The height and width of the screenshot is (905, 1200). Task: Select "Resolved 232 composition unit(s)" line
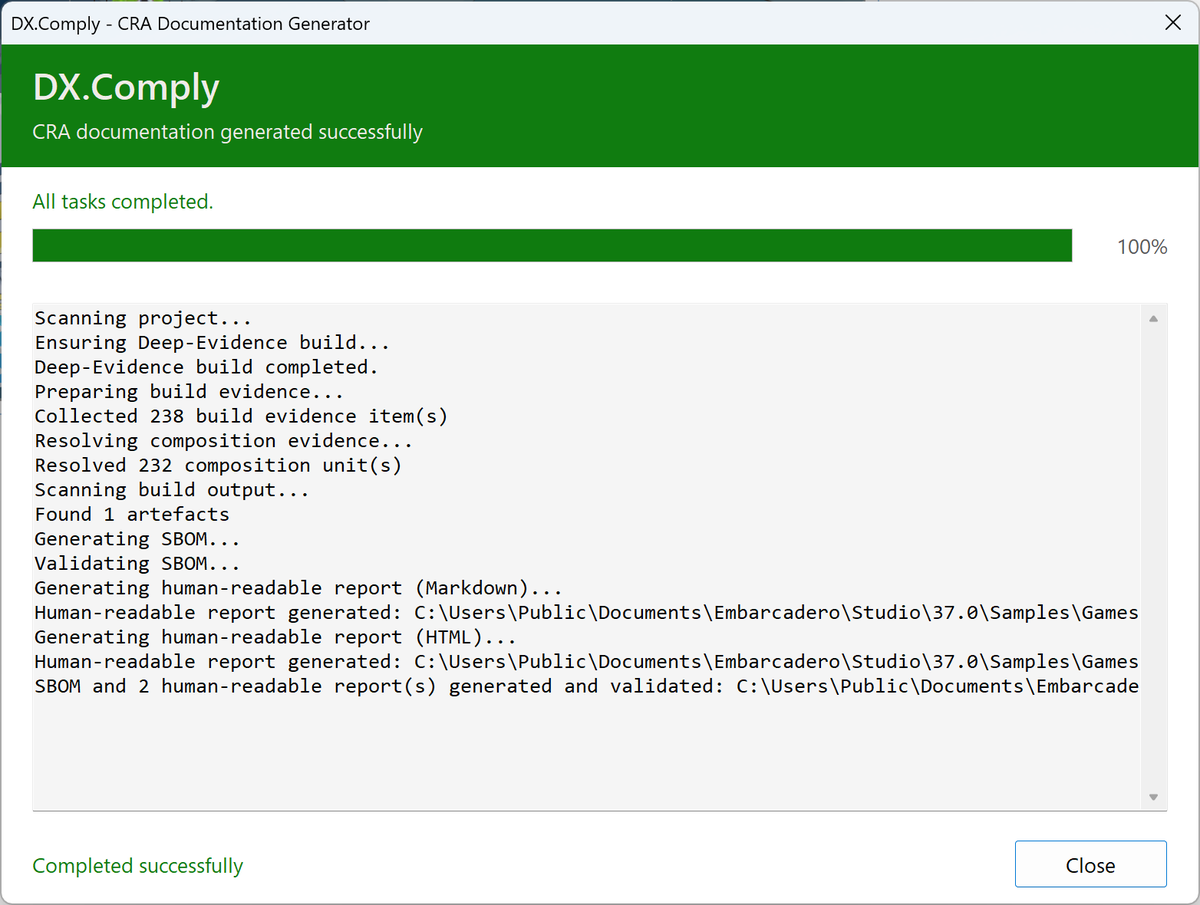click(x=218, y=465)
